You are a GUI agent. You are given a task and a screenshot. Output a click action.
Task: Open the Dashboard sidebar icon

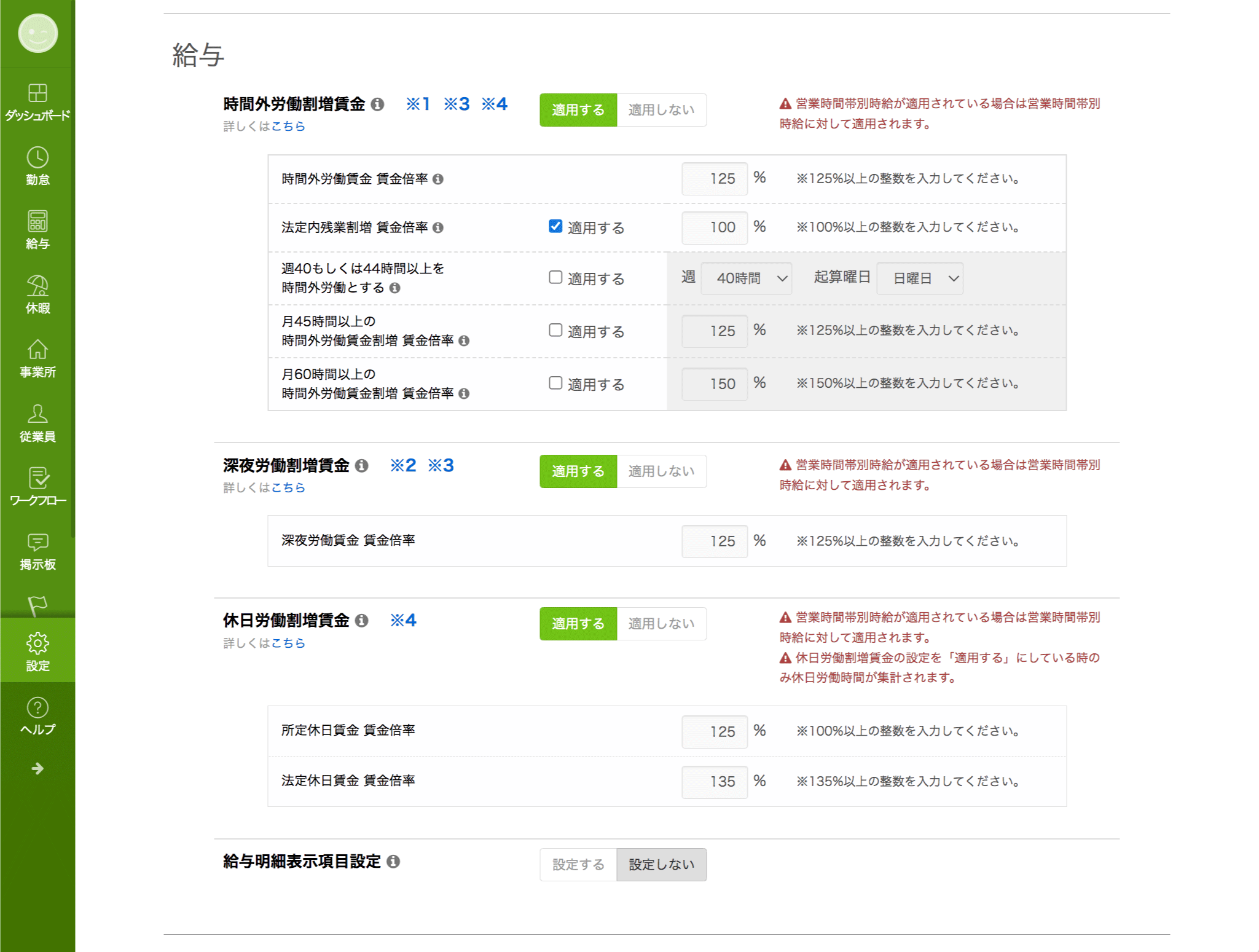coord(37,94)
